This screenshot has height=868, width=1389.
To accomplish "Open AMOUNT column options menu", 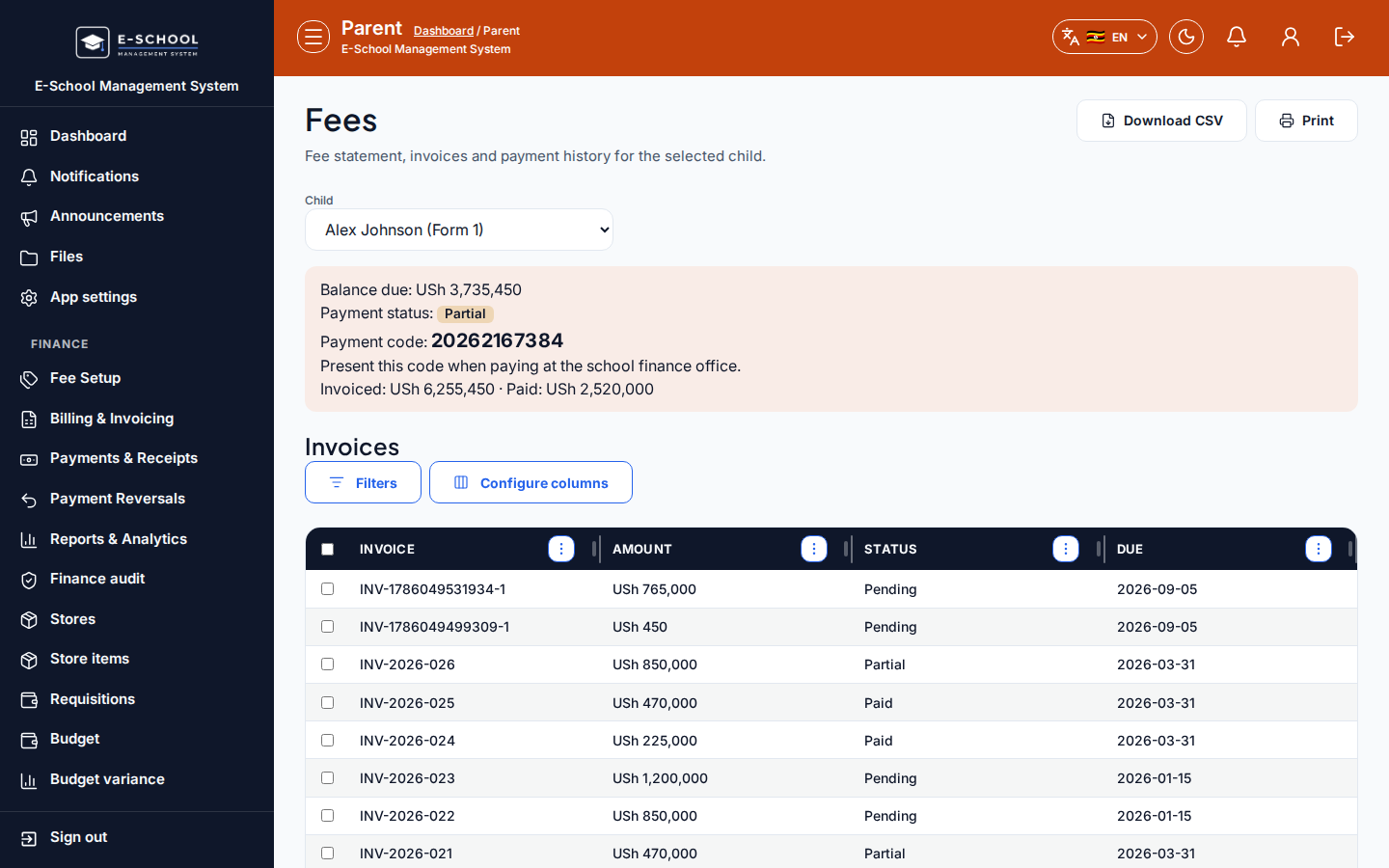I will (x=814, y=549).
